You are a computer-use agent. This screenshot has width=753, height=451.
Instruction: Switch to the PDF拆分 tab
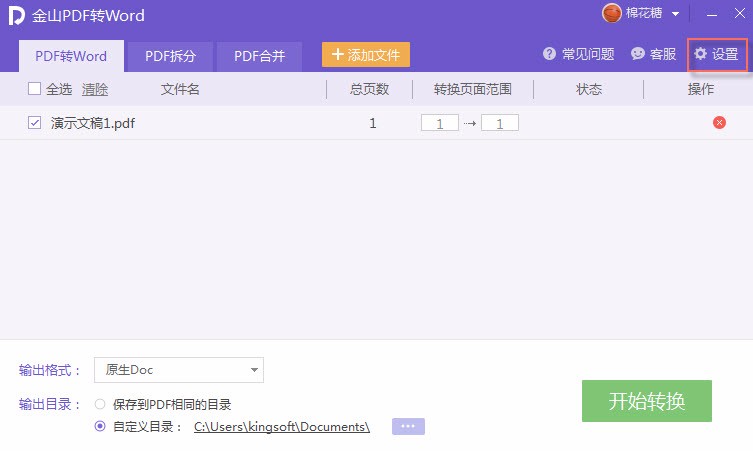(170, 56)
